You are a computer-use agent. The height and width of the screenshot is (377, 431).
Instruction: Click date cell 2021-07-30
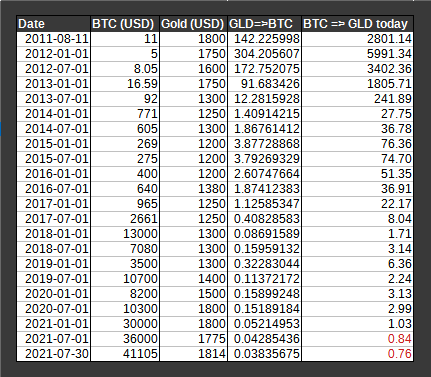coord(53,354)
